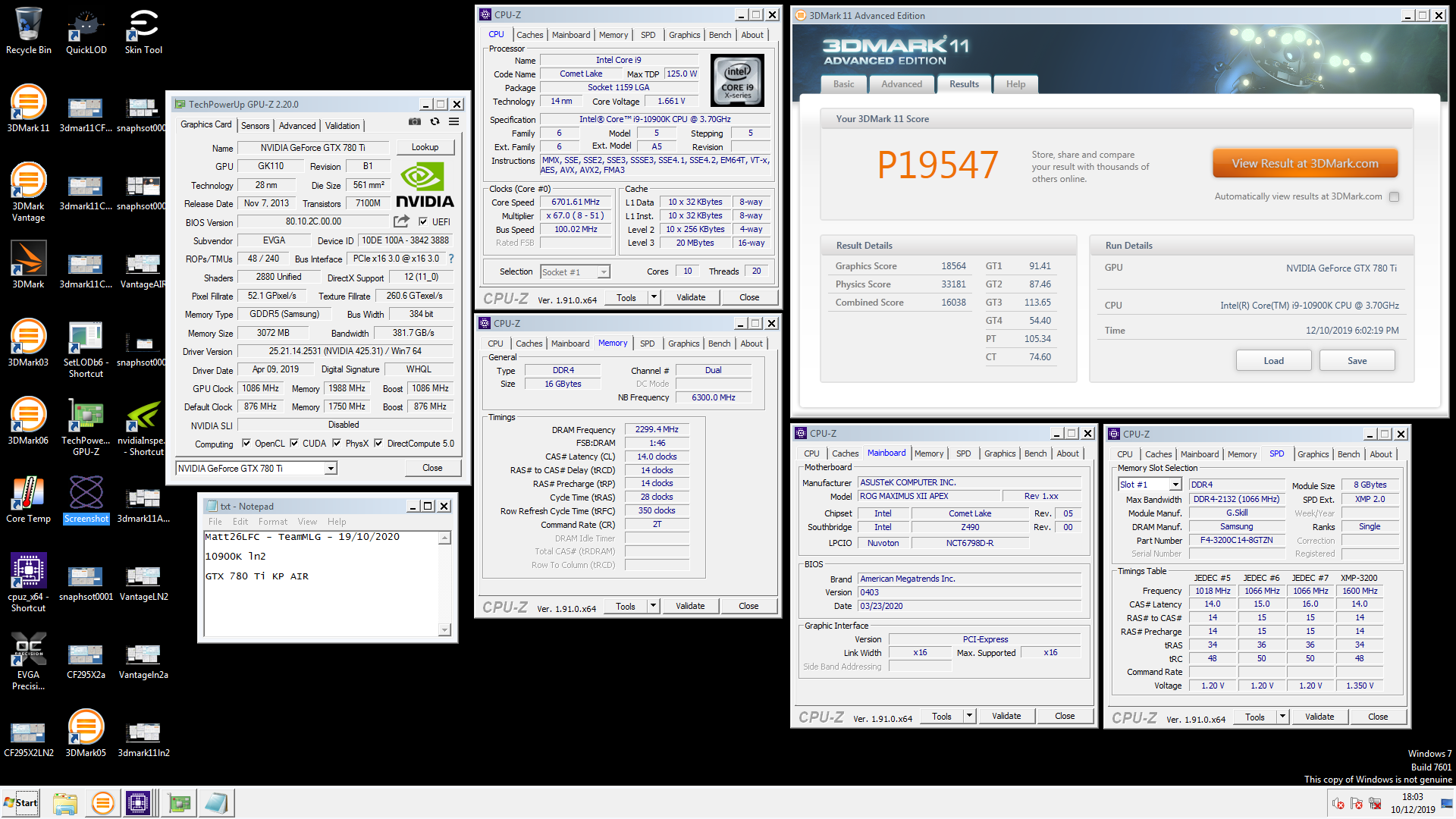Switch to Caches tab in top CPU-Z window
The image size is (1456, 819).
pos(530,35)
